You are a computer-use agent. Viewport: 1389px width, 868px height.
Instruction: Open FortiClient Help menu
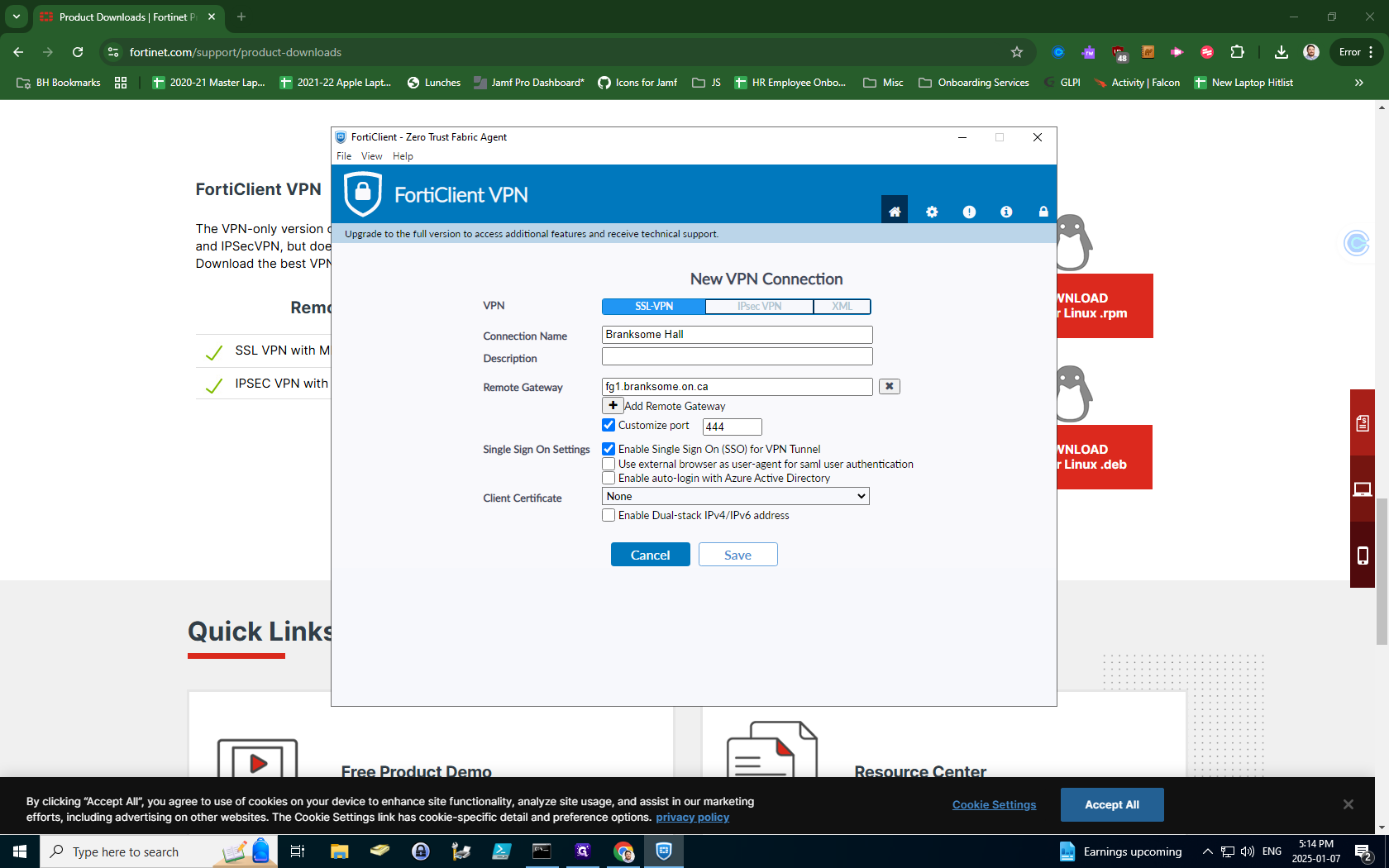pos(403,156)
